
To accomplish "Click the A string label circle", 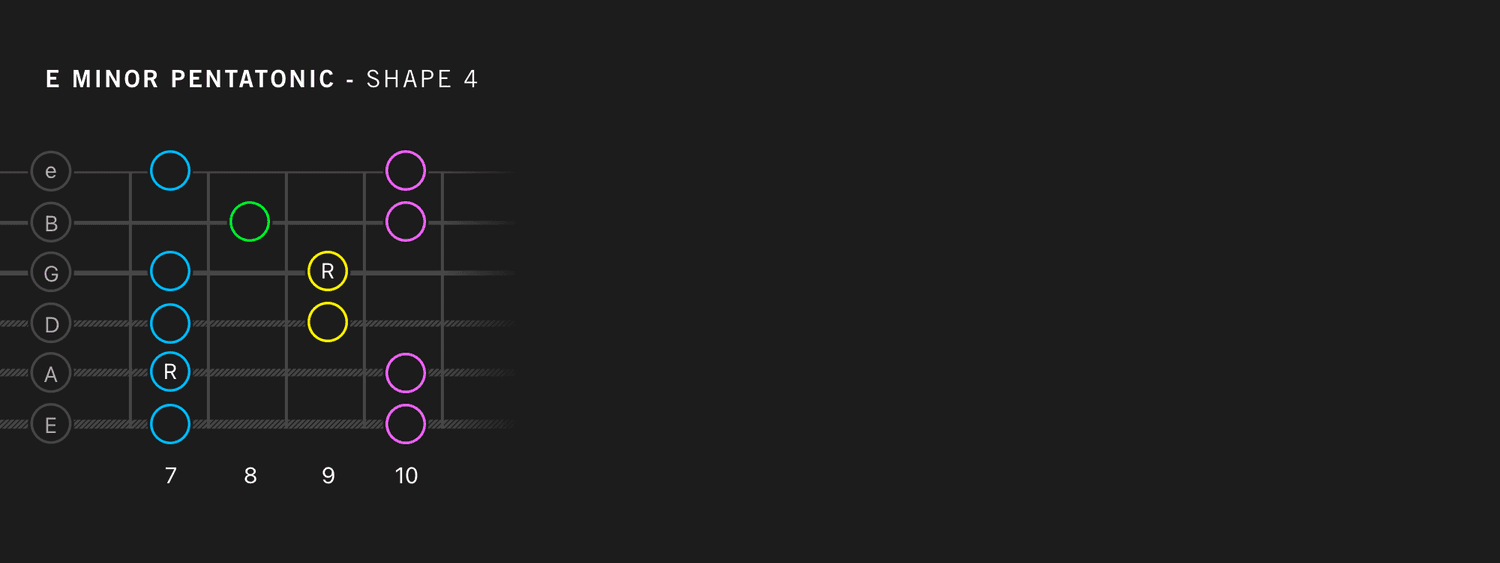I will [x=51, y=373].
